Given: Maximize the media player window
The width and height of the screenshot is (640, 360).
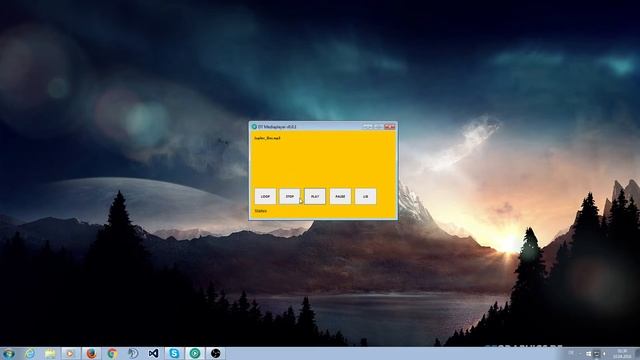Looking at the screenshot, I should tap(378, 127).
